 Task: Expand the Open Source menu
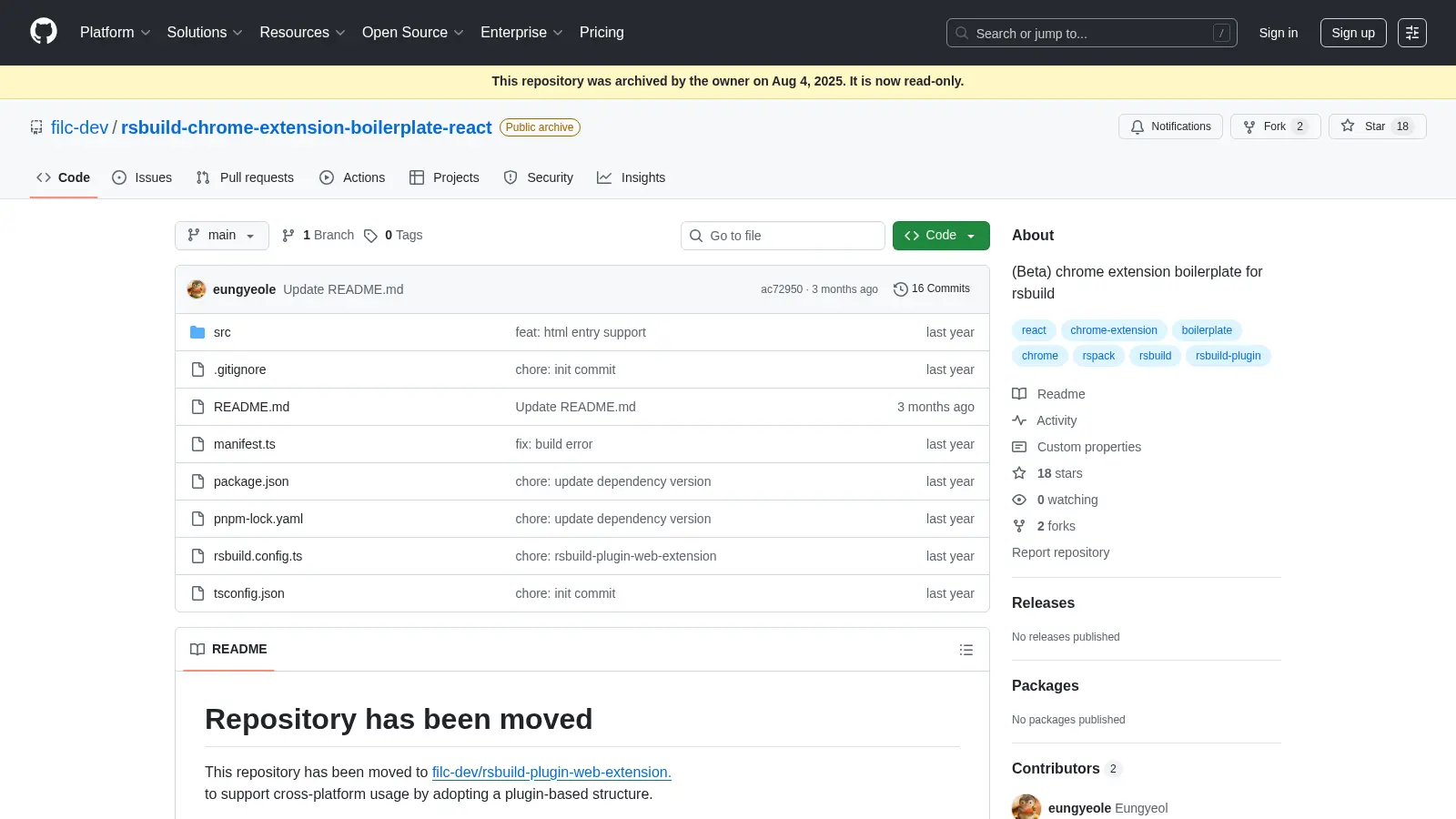click(x=413, y=33)
